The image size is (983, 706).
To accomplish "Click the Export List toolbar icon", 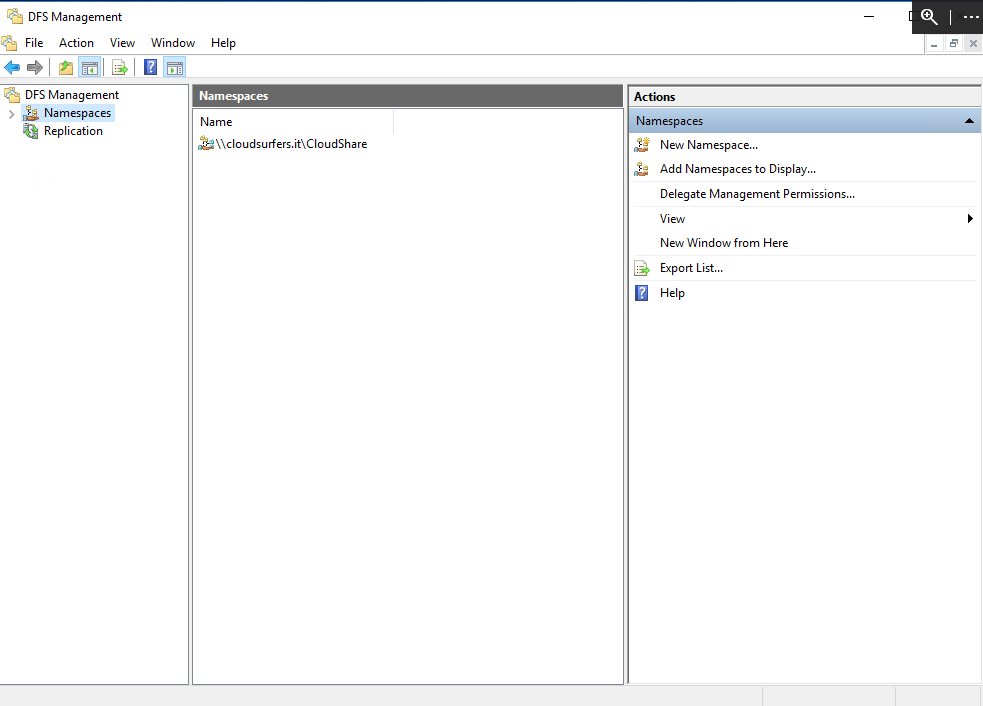I will pos(120,67).
